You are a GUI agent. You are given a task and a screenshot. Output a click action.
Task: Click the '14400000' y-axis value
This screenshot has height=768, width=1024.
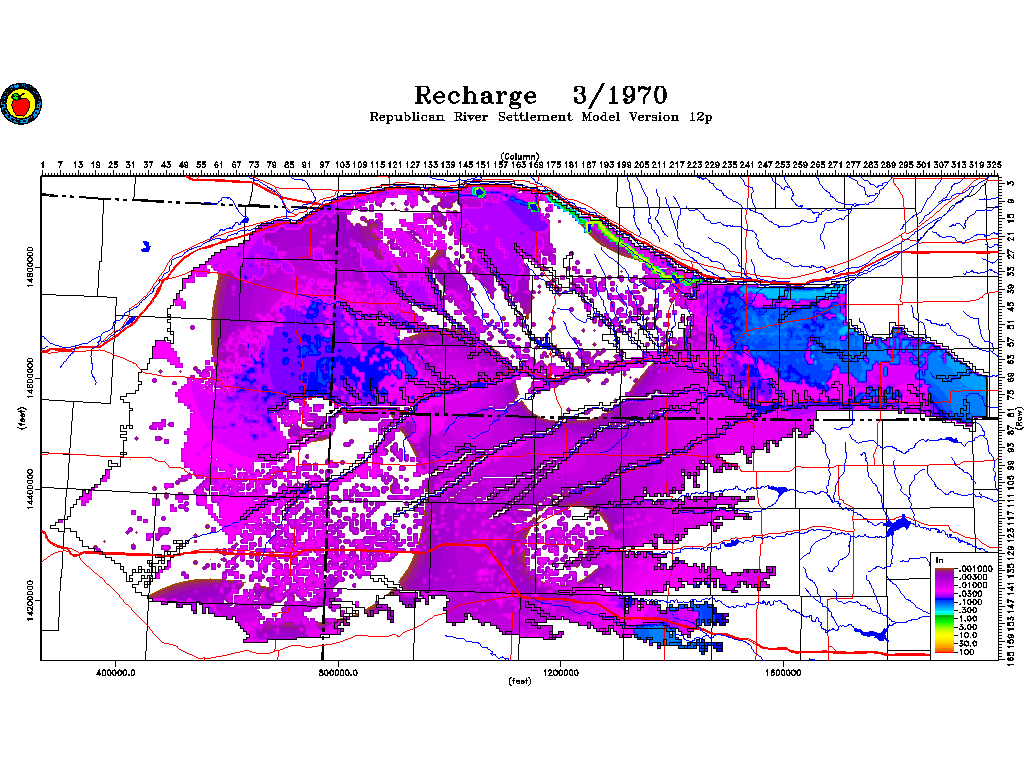tap(31, 489)
